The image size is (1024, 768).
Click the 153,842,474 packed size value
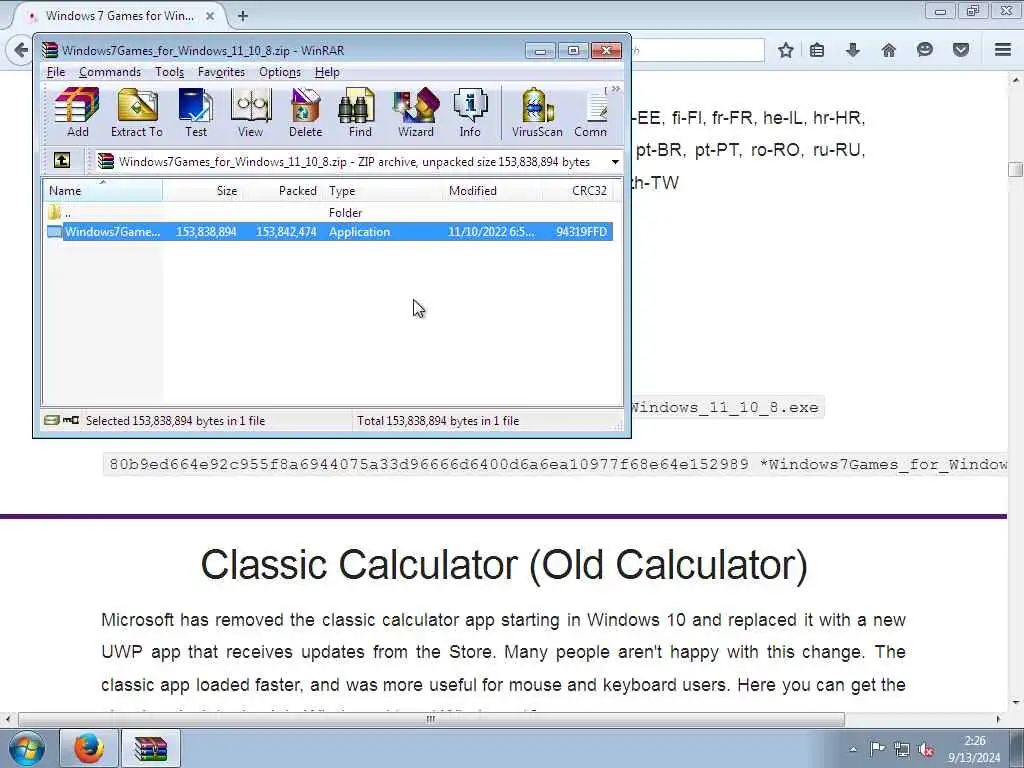point(286,232)
